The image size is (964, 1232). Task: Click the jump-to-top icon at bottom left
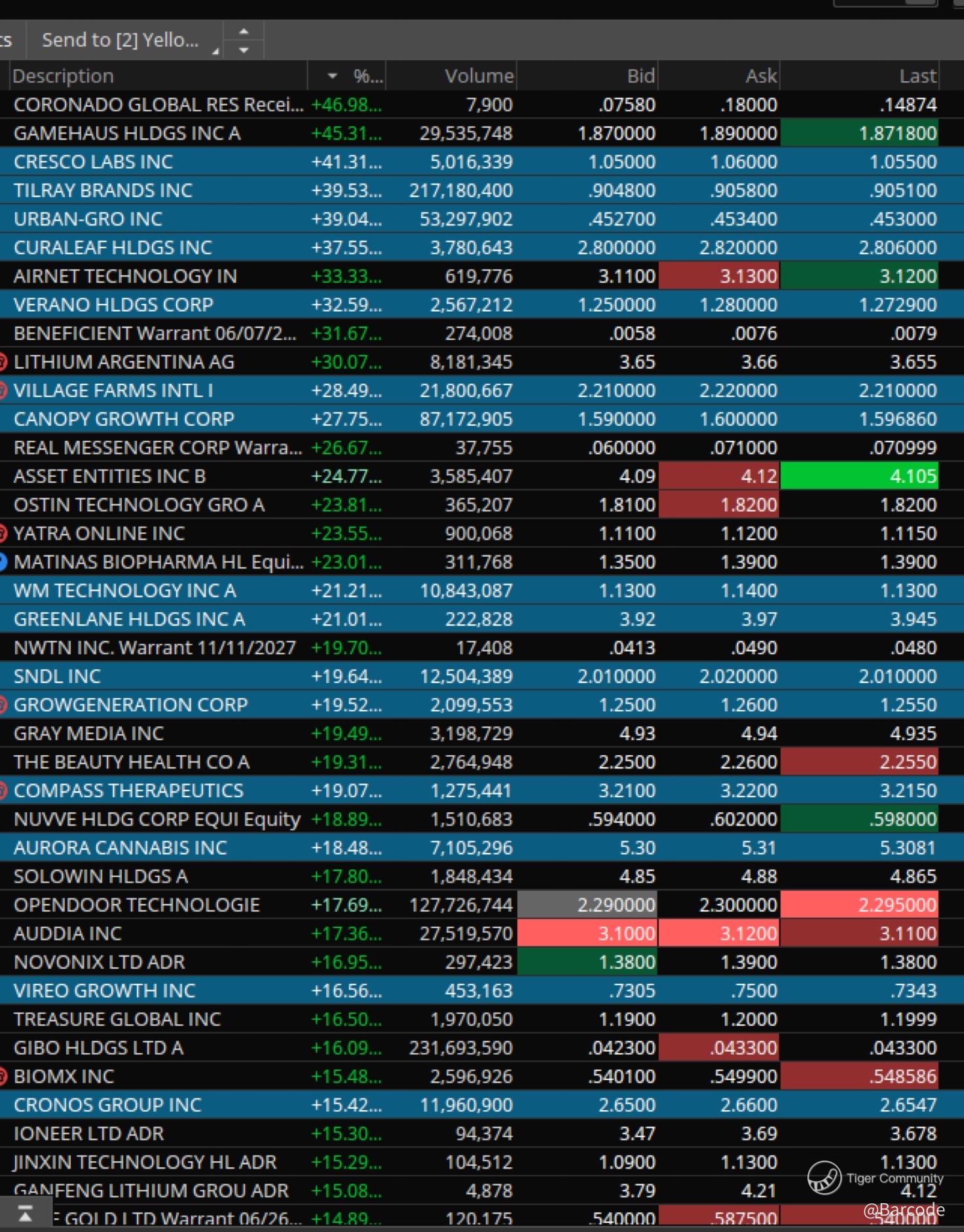[x=25, y=1214]
